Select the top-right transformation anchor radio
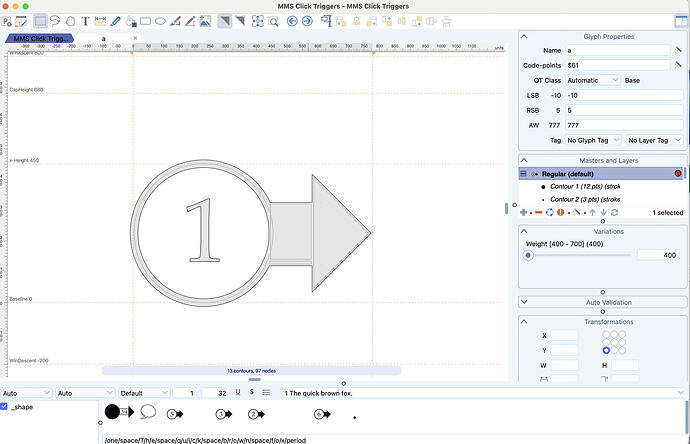The height and width of the screenshot is (444, 690). click(622, 334)
